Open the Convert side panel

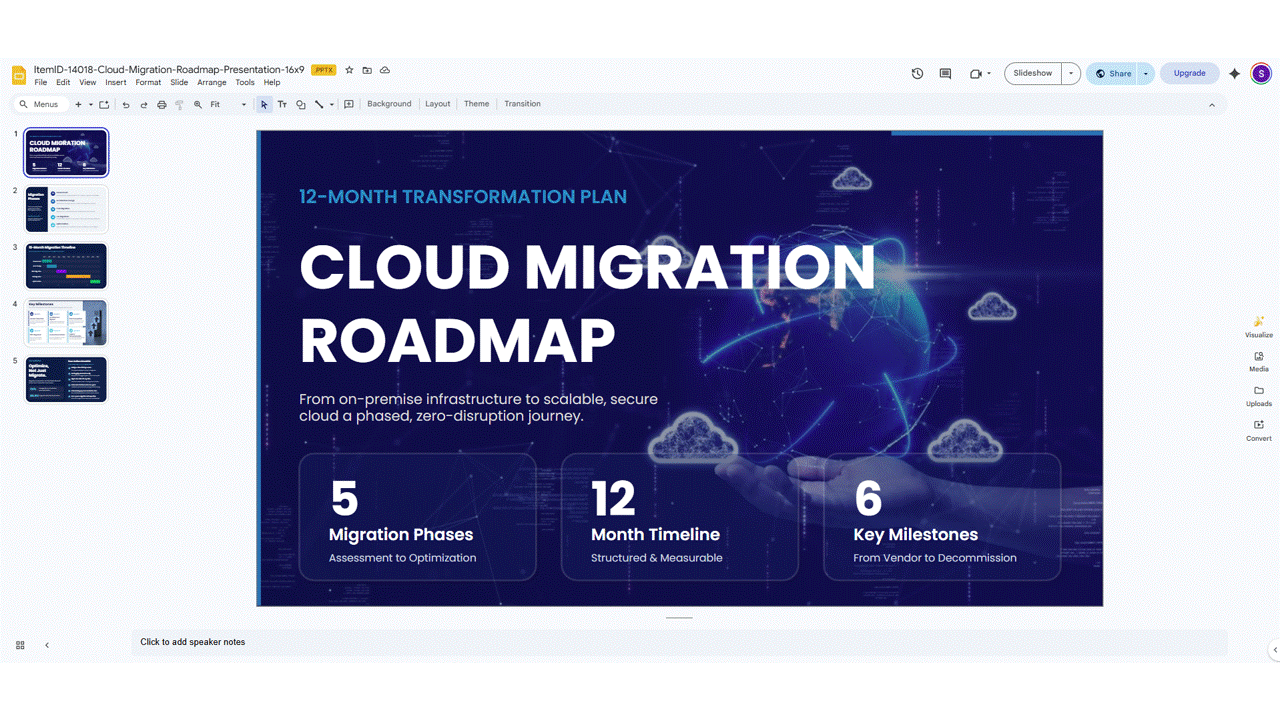point(1259,430)
